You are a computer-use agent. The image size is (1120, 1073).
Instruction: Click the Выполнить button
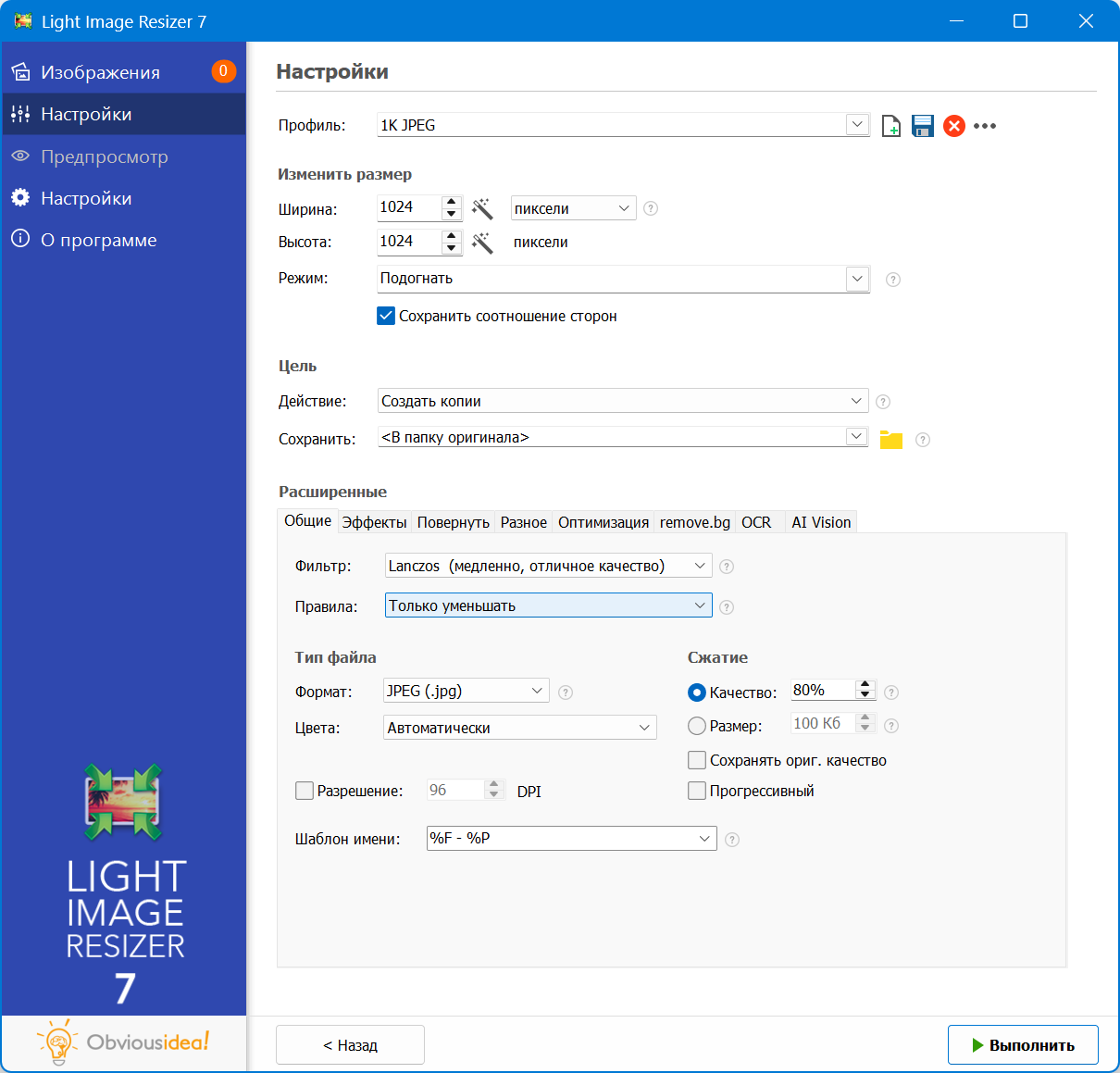[x=1023, y=1045]
